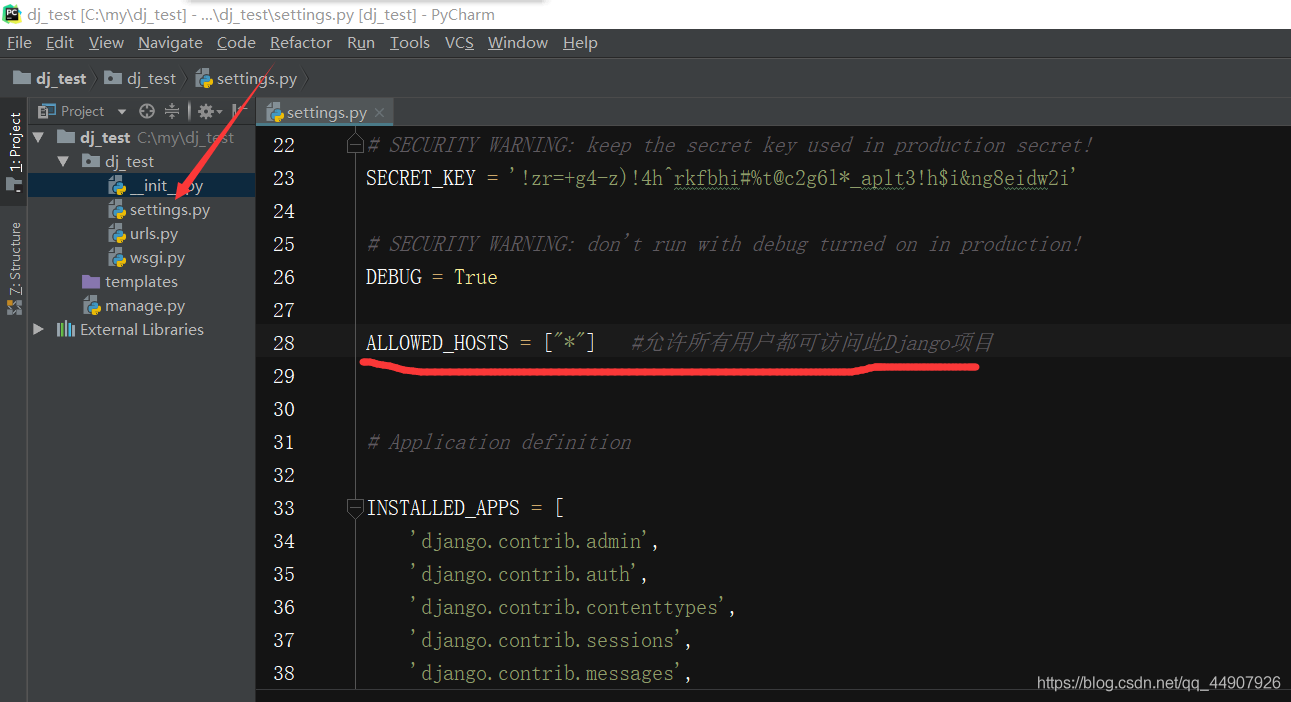Collapse root dj_test project node
The width and height of the screenshot is (1291, 702).
click(x=38, y=137)
